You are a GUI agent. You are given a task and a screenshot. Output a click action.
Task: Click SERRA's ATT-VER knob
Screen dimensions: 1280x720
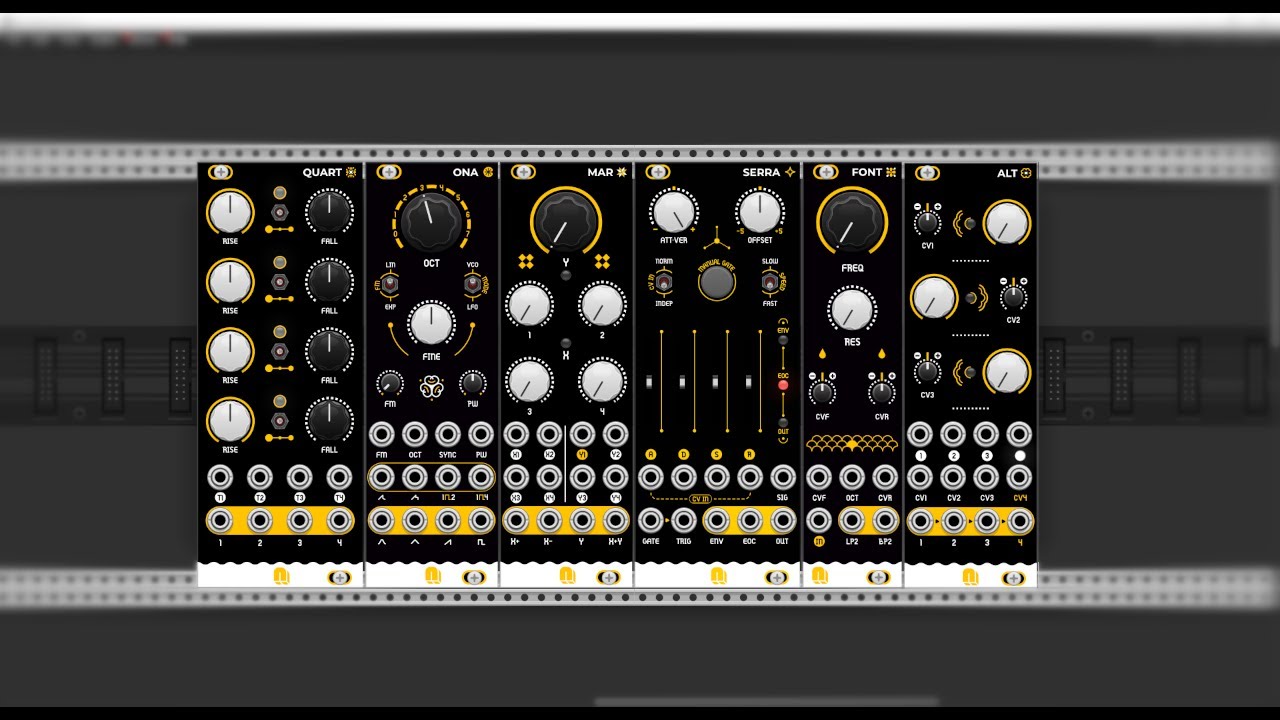tap(673, 211)
